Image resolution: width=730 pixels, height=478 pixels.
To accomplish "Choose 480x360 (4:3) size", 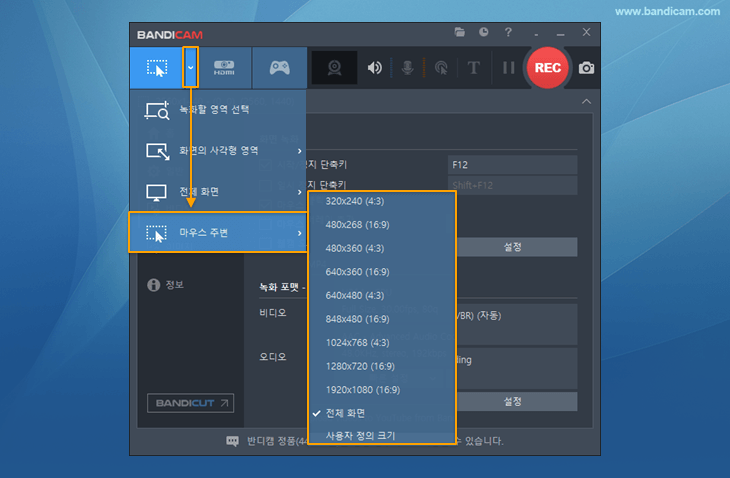I will 382,249.
